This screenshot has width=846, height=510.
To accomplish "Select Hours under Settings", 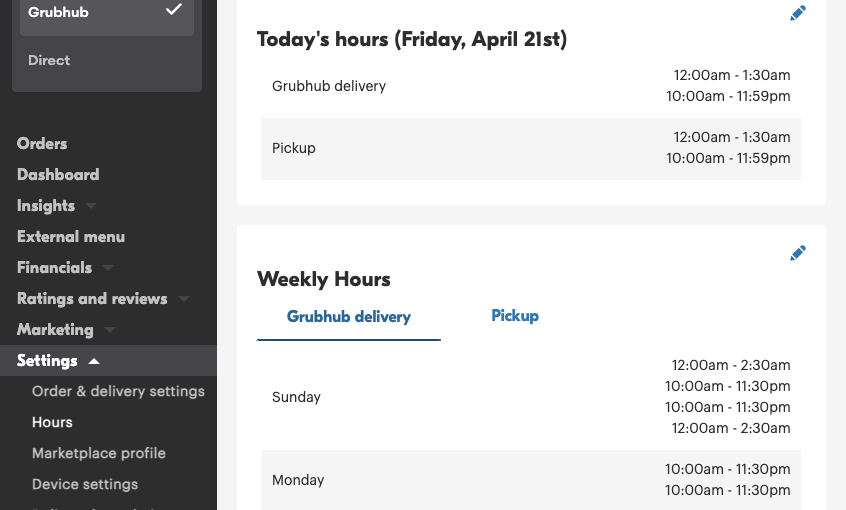I will click(52, 422).
